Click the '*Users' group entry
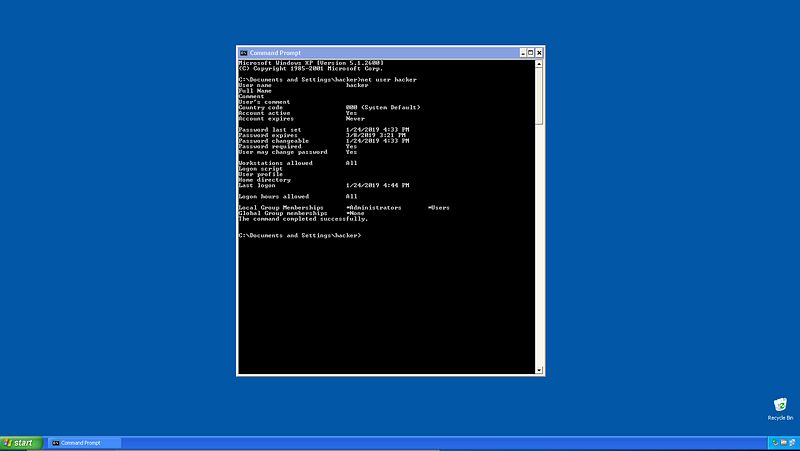Screen dimensions: 800x451 439,208
